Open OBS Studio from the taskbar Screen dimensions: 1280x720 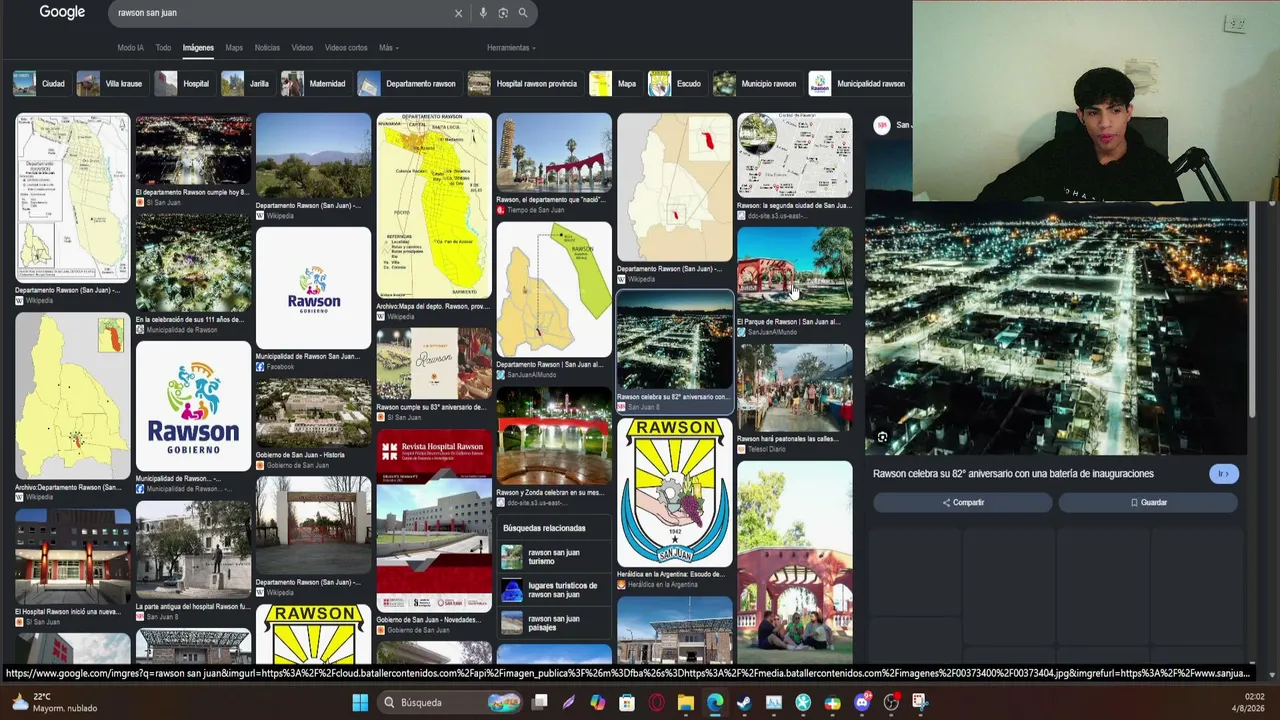click(x=891, y=702)
